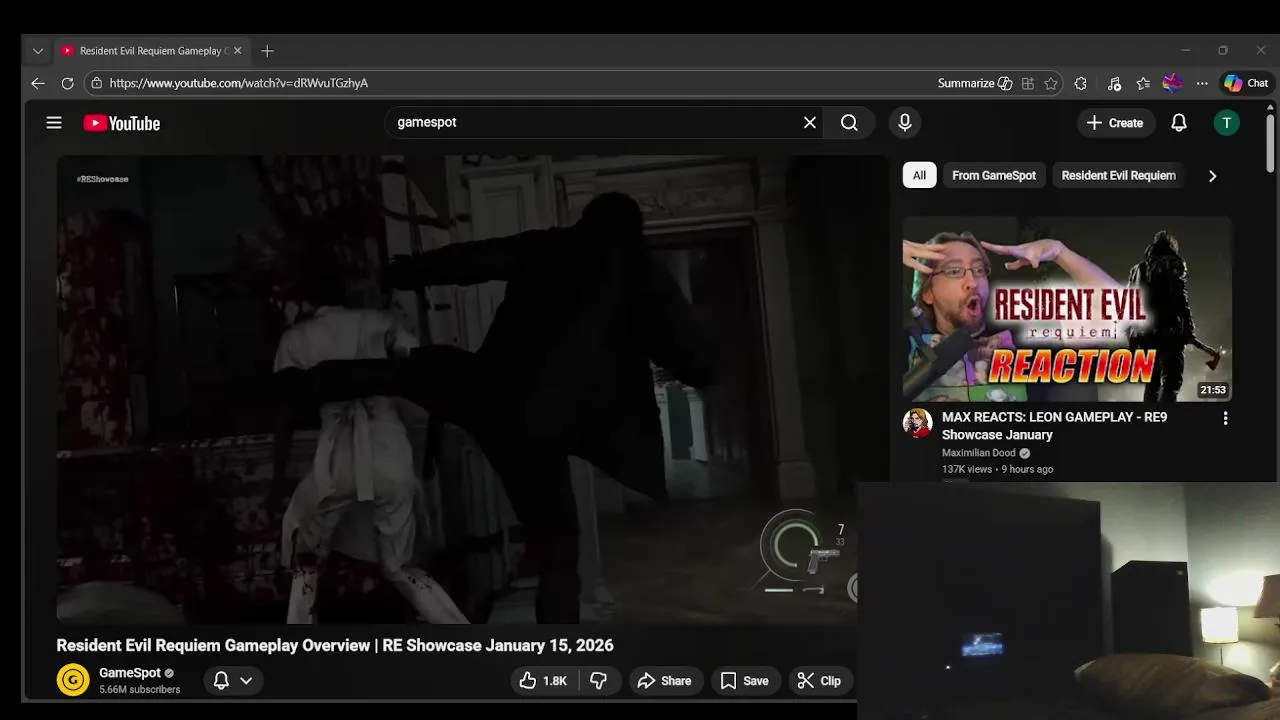Open the browser profile avatar
1280x720 pixels.
click(x=1173, y=84)
